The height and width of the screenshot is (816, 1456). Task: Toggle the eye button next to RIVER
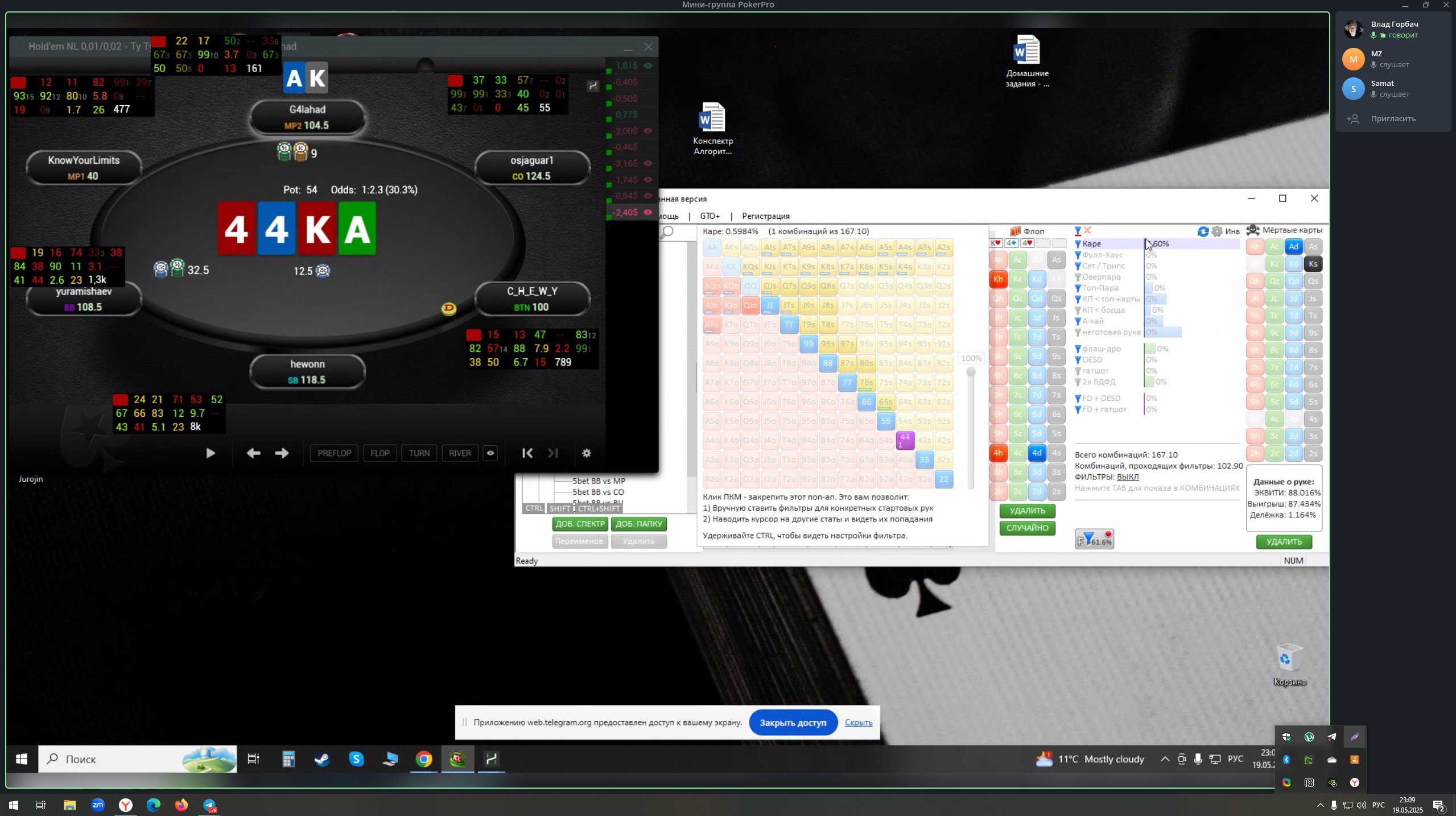490,453
